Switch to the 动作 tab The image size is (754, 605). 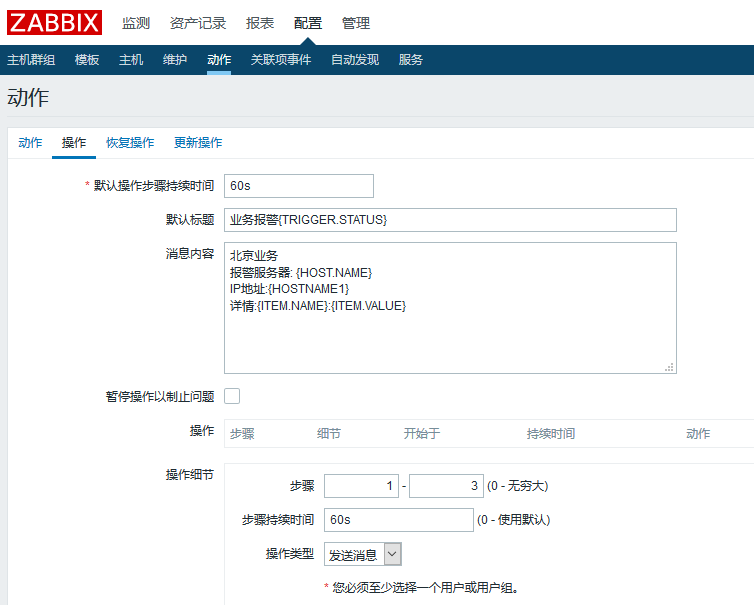coord(30,143)
